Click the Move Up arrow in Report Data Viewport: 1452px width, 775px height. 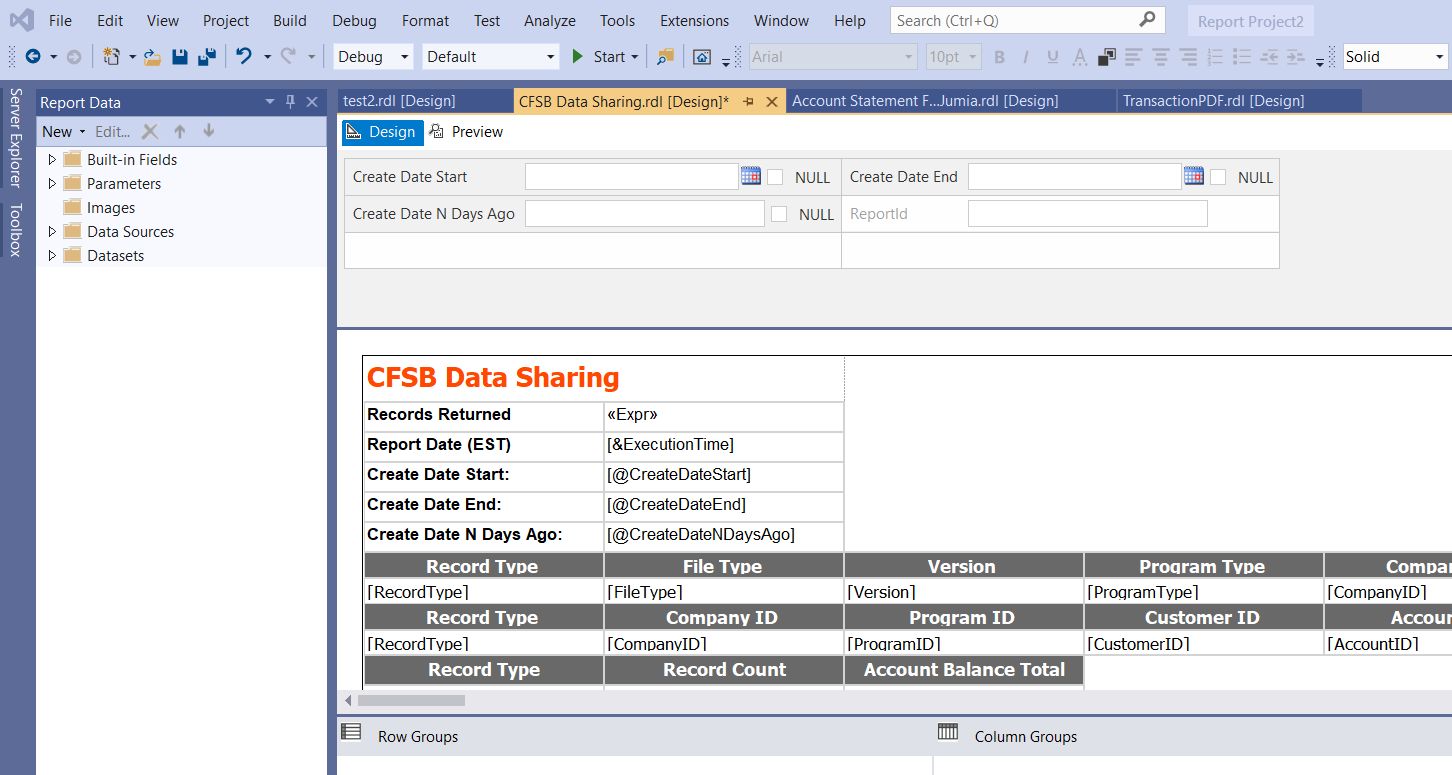click(180, 131)
